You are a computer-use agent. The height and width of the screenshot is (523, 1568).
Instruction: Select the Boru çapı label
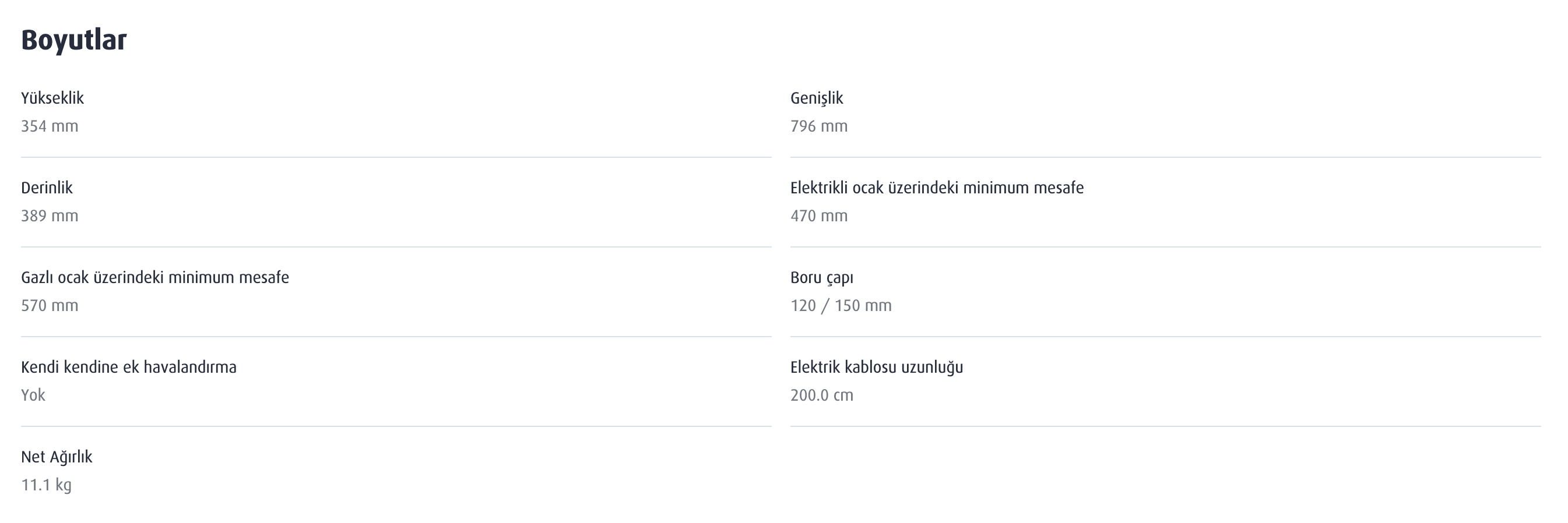tap(822, 277)
